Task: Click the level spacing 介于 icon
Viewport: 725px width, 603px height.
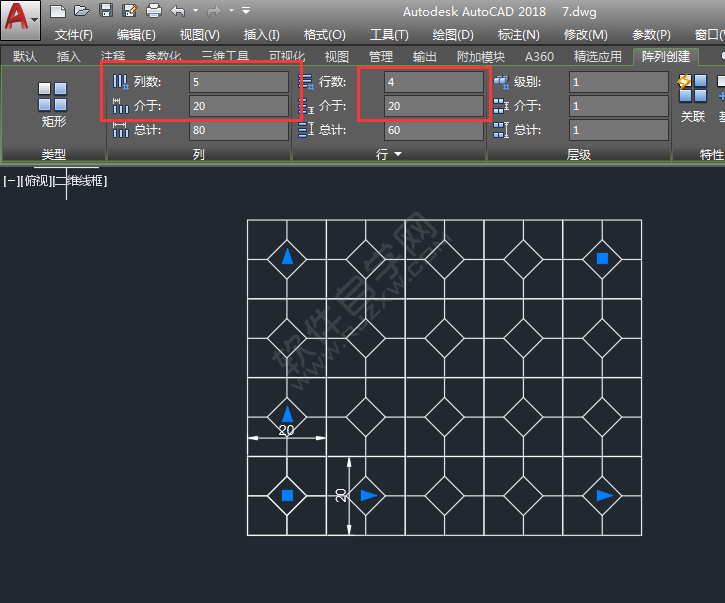Action: (x=501, y=106)
